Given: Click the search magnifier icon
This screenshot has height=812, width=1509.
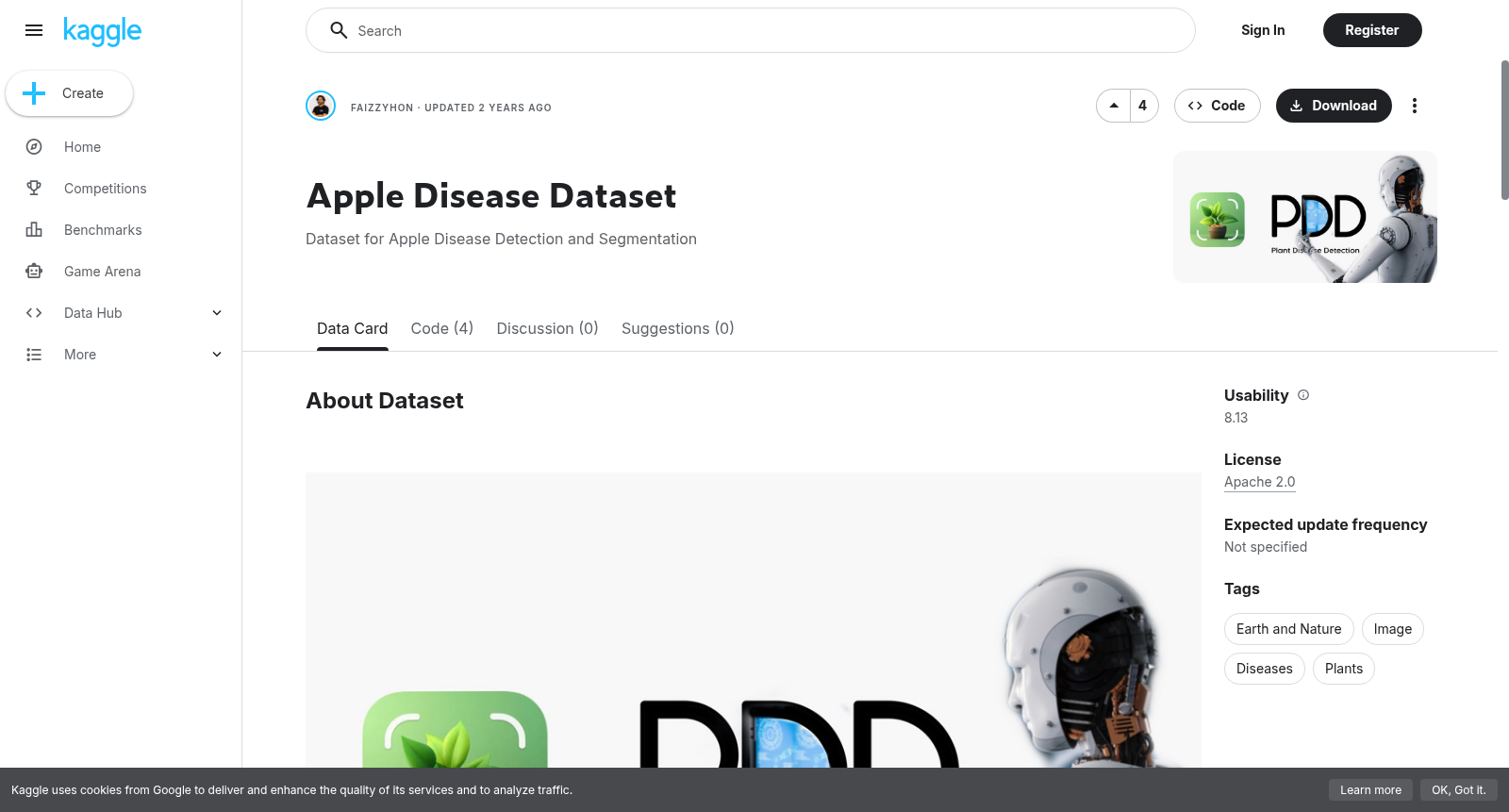Looking at the screenshot, I should pos(339,30).
